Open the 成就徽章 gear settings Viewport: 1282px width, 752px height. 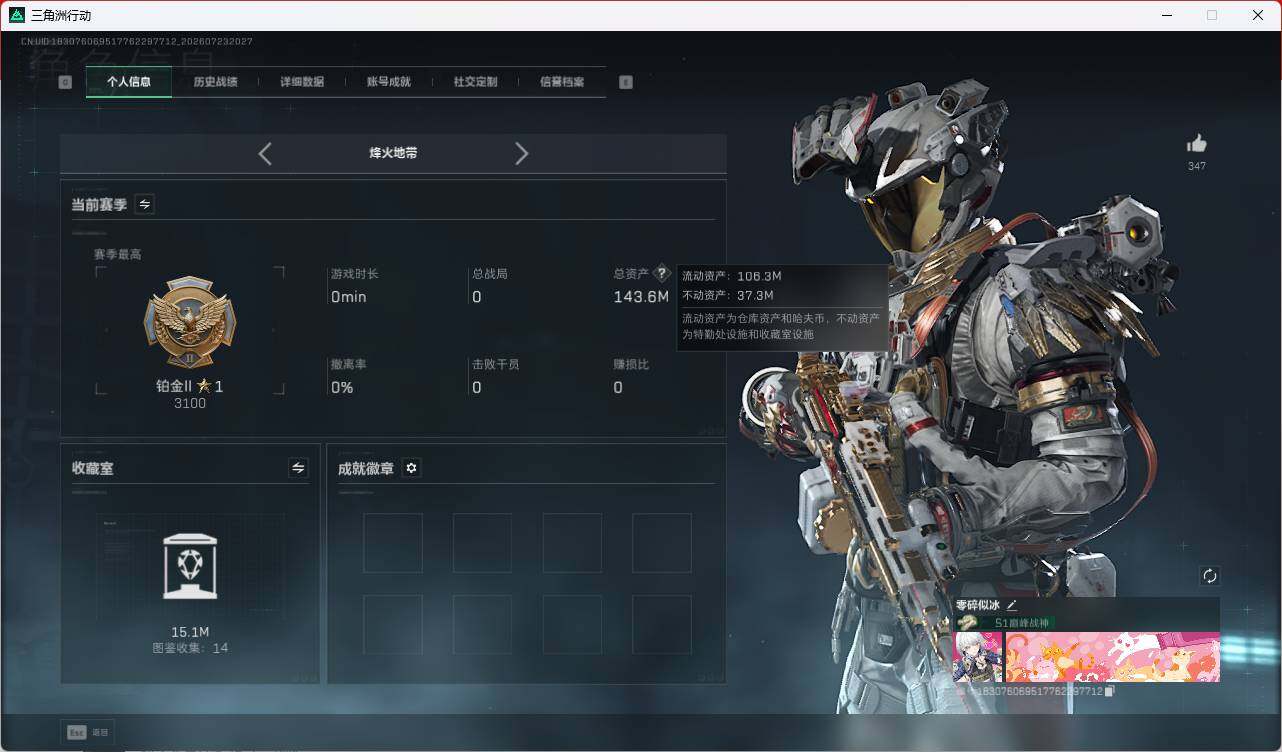point(411,468)
